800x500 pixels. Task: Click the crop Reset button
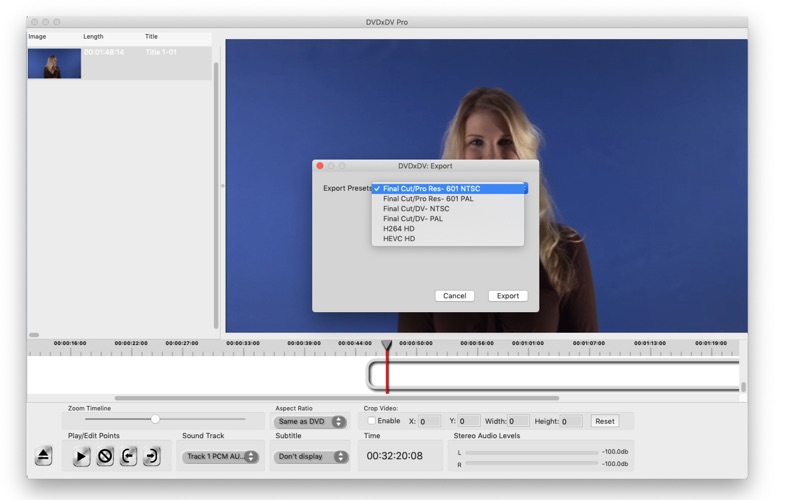tap(605, 421)
